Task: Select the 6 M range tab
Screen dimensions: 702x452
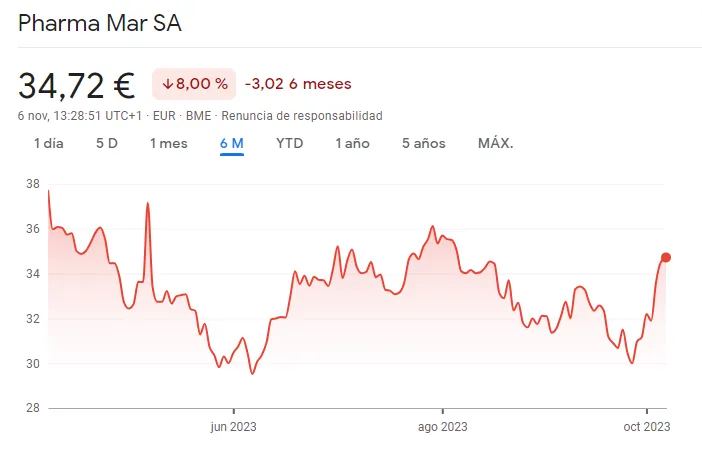Action: pos(232,143)
